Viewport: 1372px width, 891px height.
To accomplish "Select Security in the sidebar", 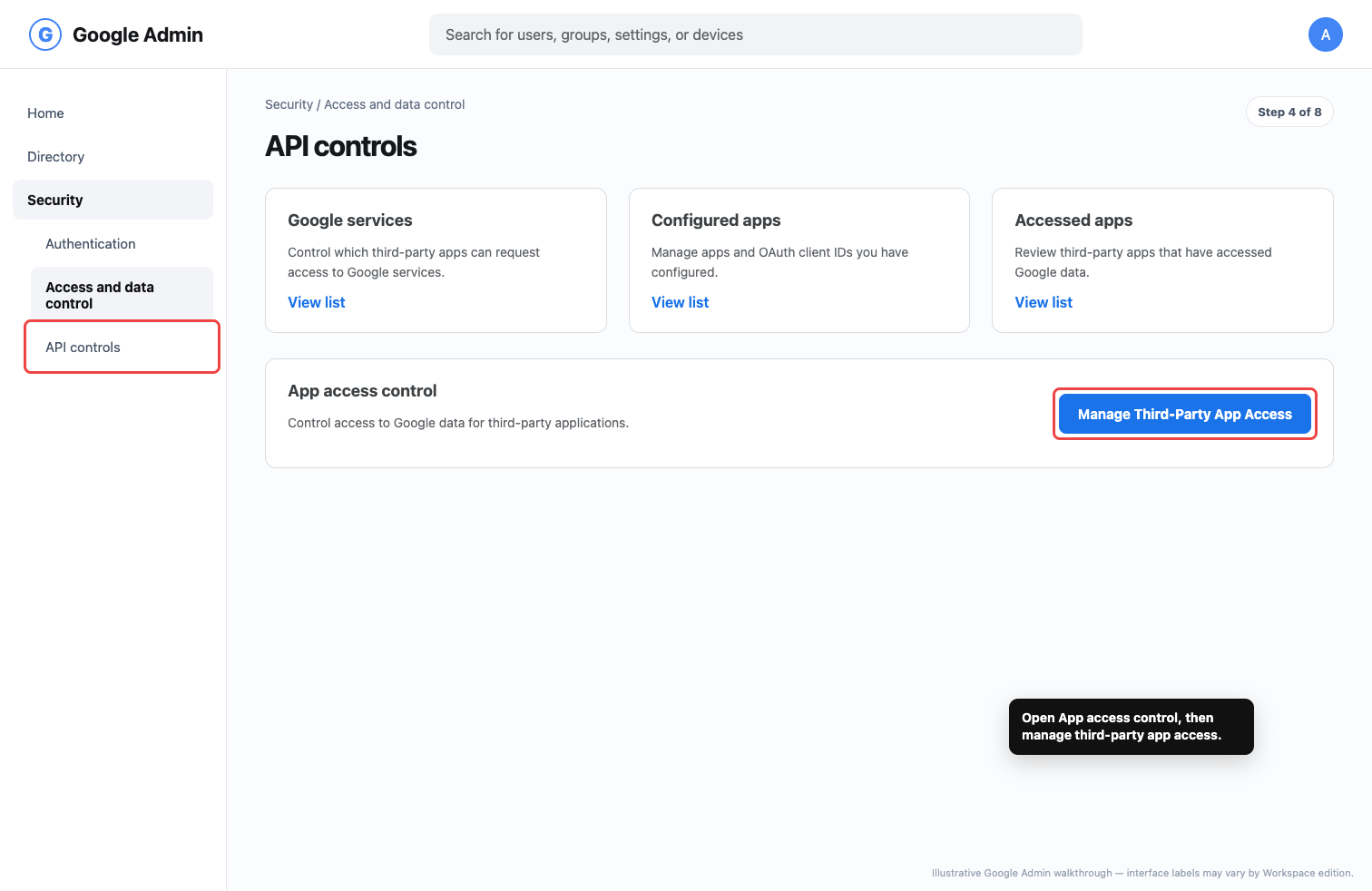I will 113,200.
